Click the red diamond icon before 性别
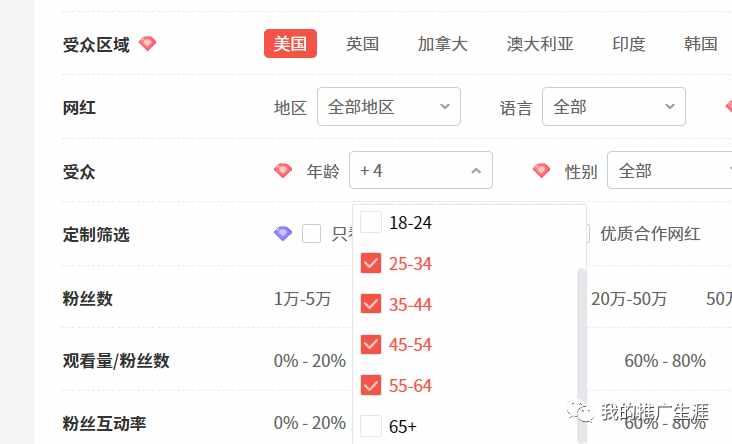The image size is (732, 444). pos(541,170)
